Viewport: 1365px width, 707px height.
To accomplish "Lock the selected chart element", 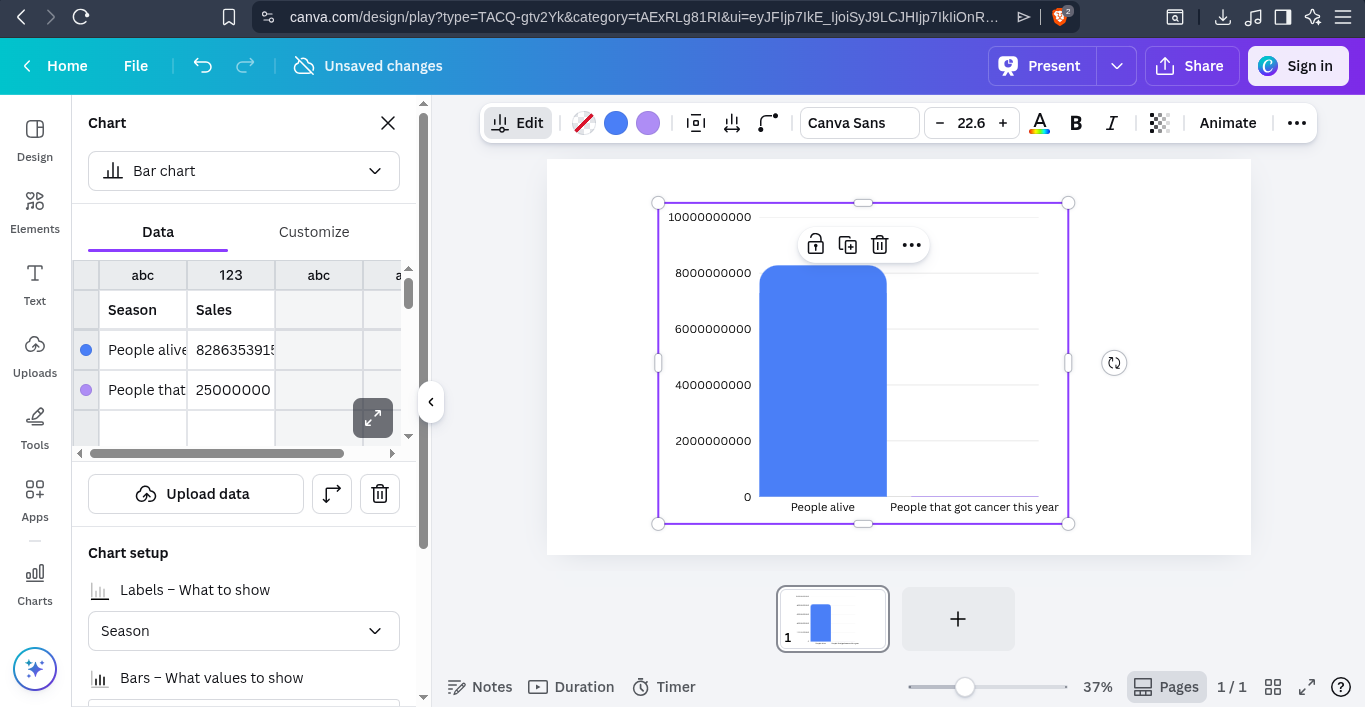I will [x=816, y=245].
